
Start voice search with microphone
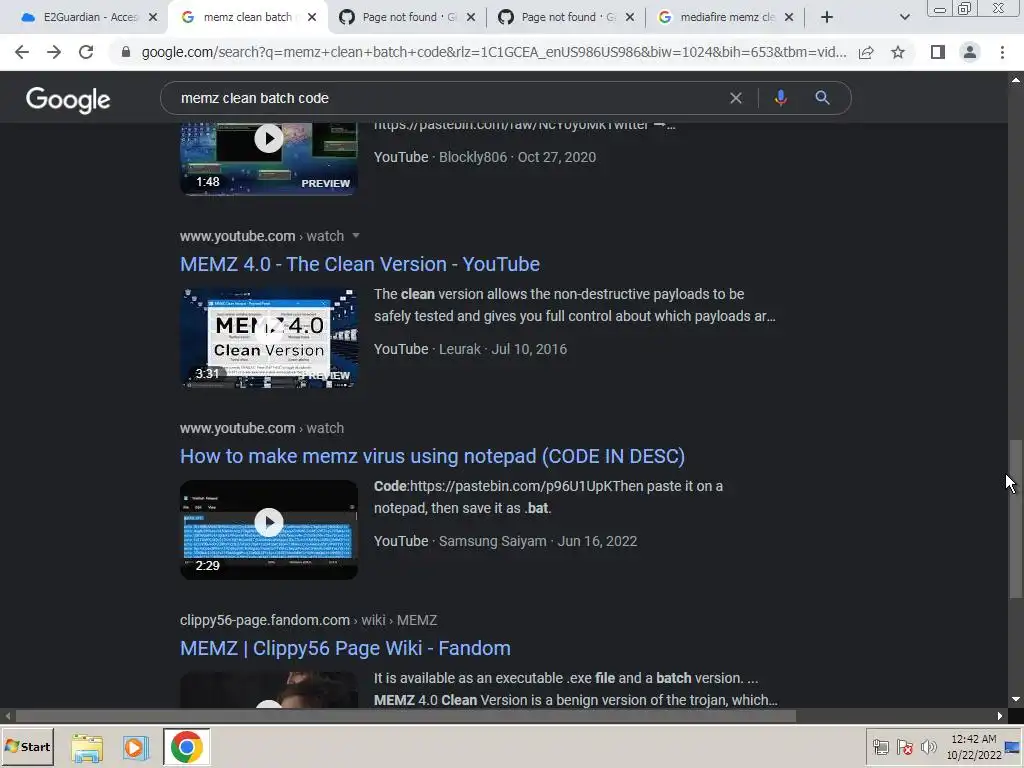[780, 98]
